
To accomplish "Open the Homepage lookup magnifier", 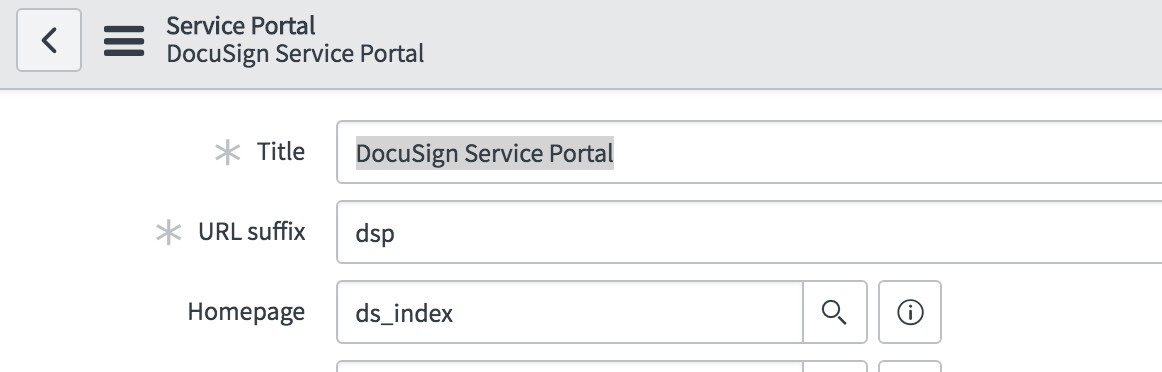I will pyautogui.click(x=834, y=312).
